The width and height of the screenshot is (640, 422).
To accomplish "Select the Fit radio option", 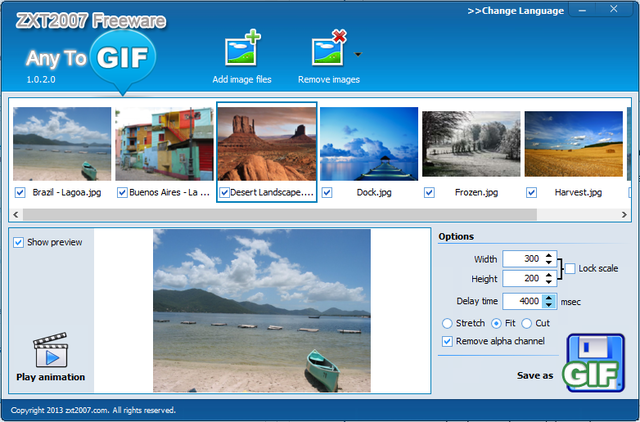I will 496,323.
